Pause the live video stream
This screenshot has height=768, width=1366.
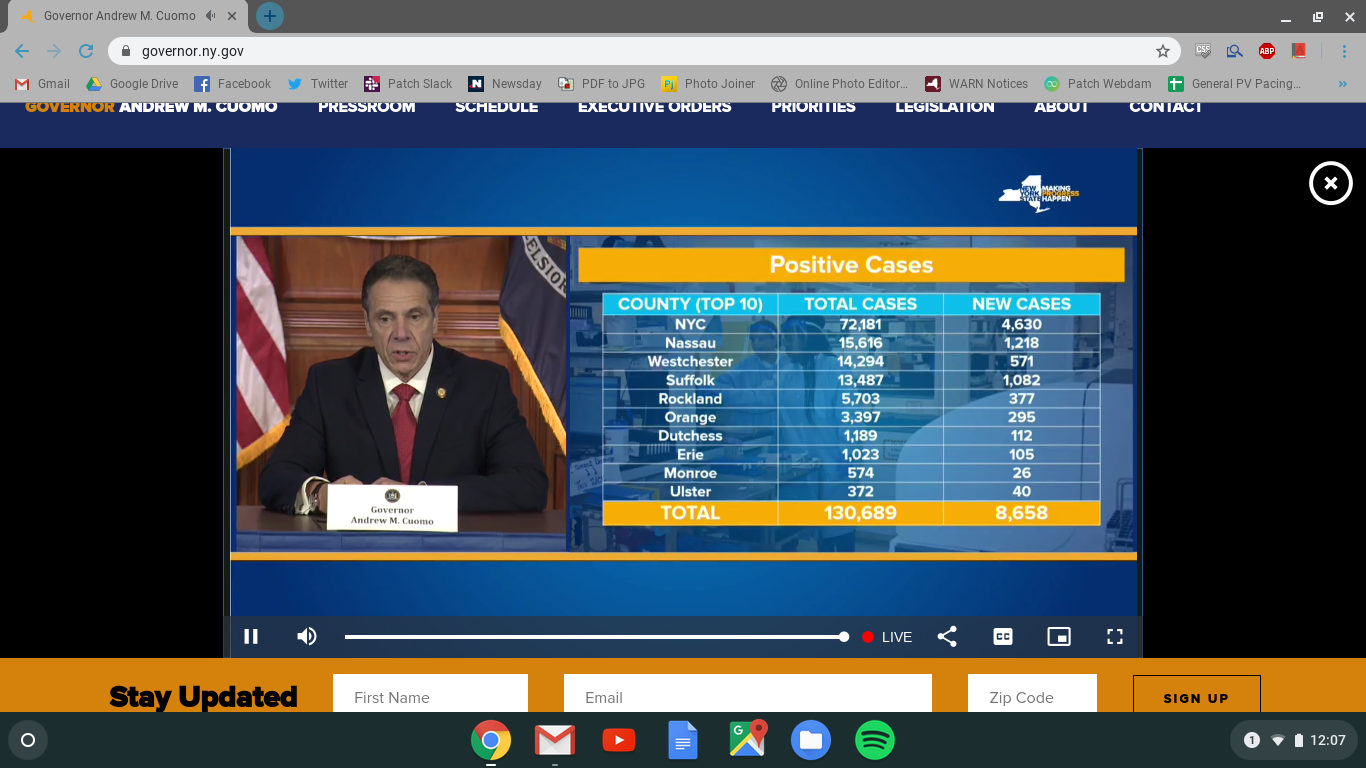(x=251, y=637)
